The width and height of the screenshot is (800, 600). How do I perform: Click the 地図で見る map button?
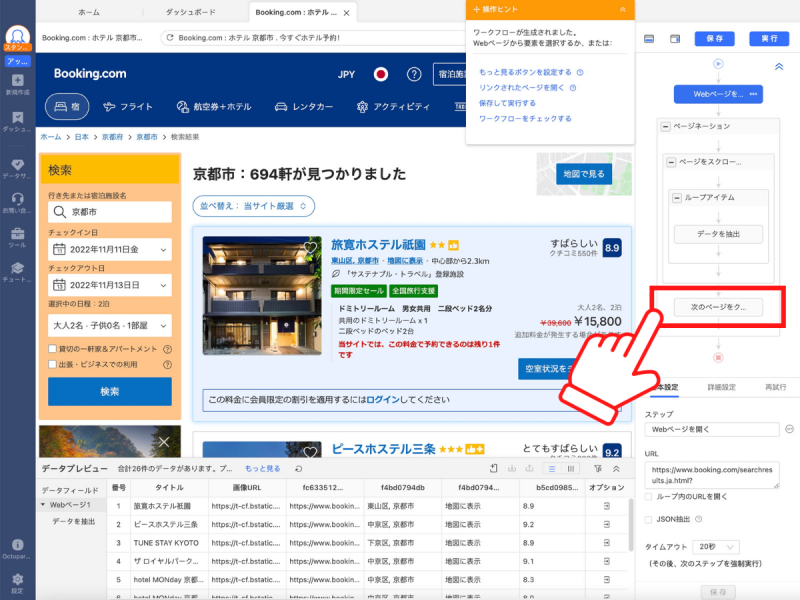(584, 174)
